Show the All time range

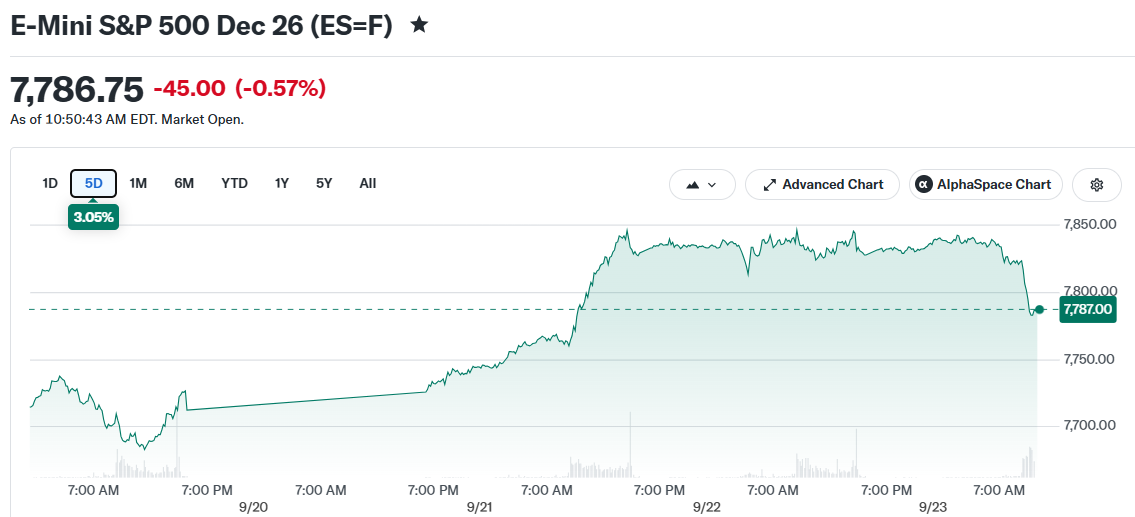coord(368,184)
